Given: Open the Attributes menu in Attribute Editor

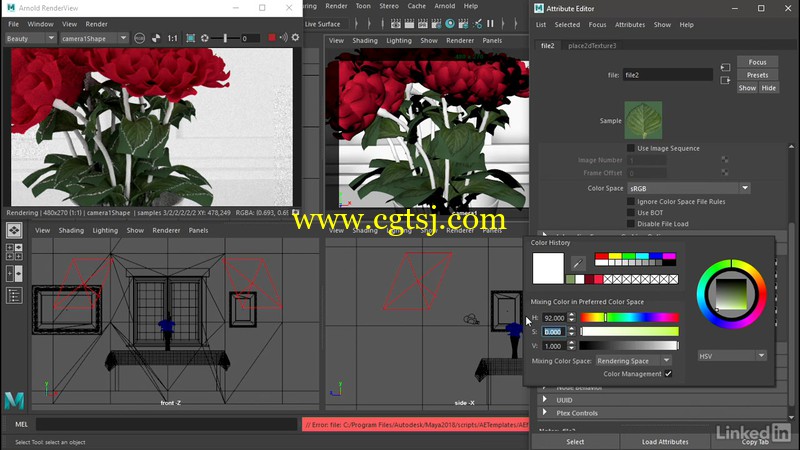Looking at the screenshot, I should (630, 24).
